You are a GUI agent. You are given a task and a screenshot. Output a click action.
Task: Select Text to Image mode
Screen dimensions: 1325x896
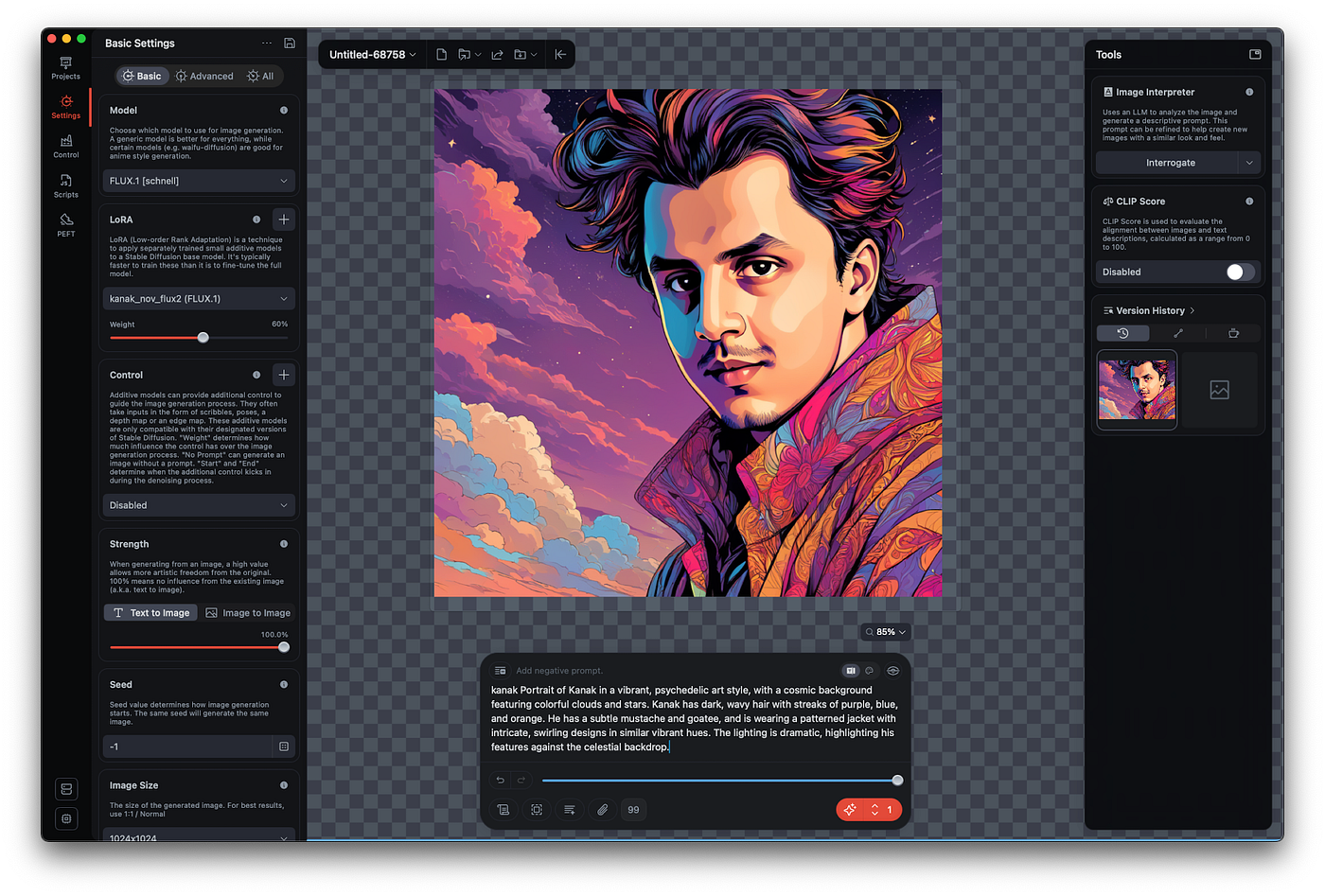pyautogui.click(x=150, y=613)
